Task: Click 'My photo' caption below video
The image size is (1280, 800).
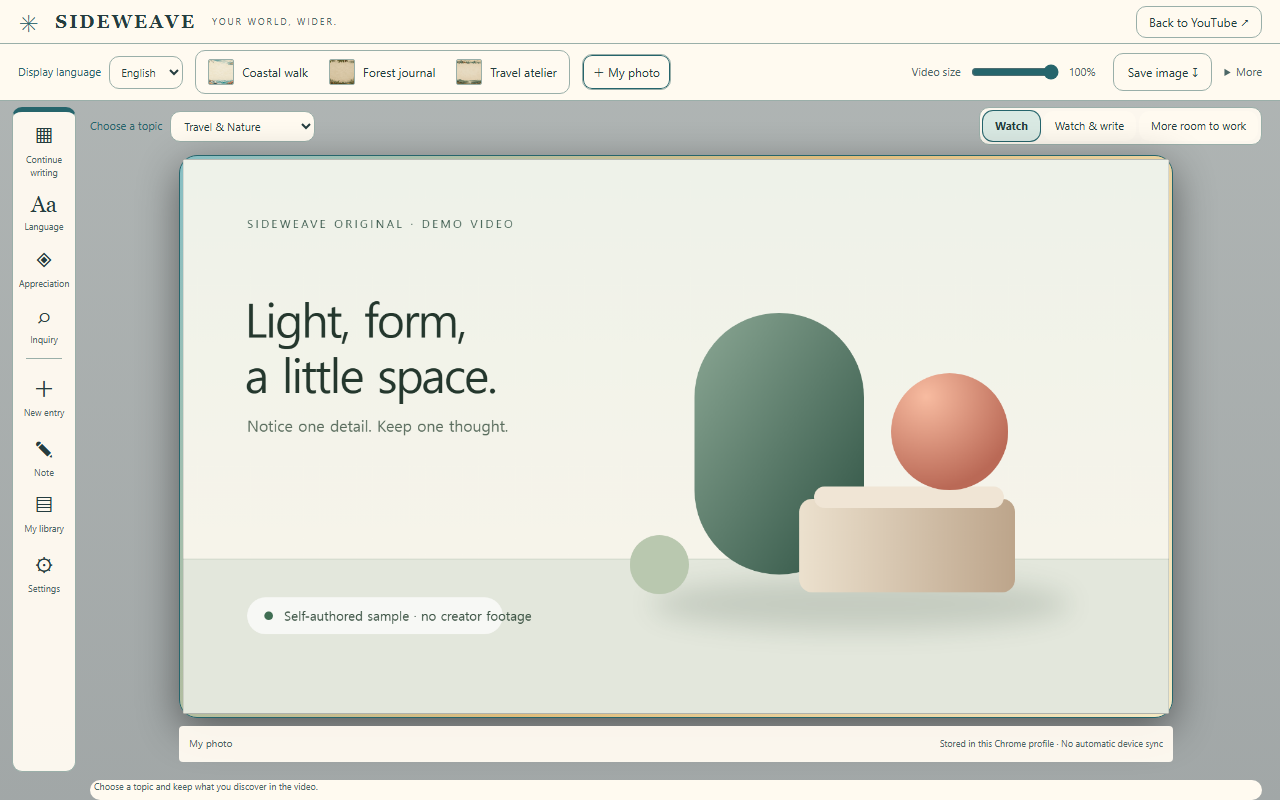Action: coord(211,744)
